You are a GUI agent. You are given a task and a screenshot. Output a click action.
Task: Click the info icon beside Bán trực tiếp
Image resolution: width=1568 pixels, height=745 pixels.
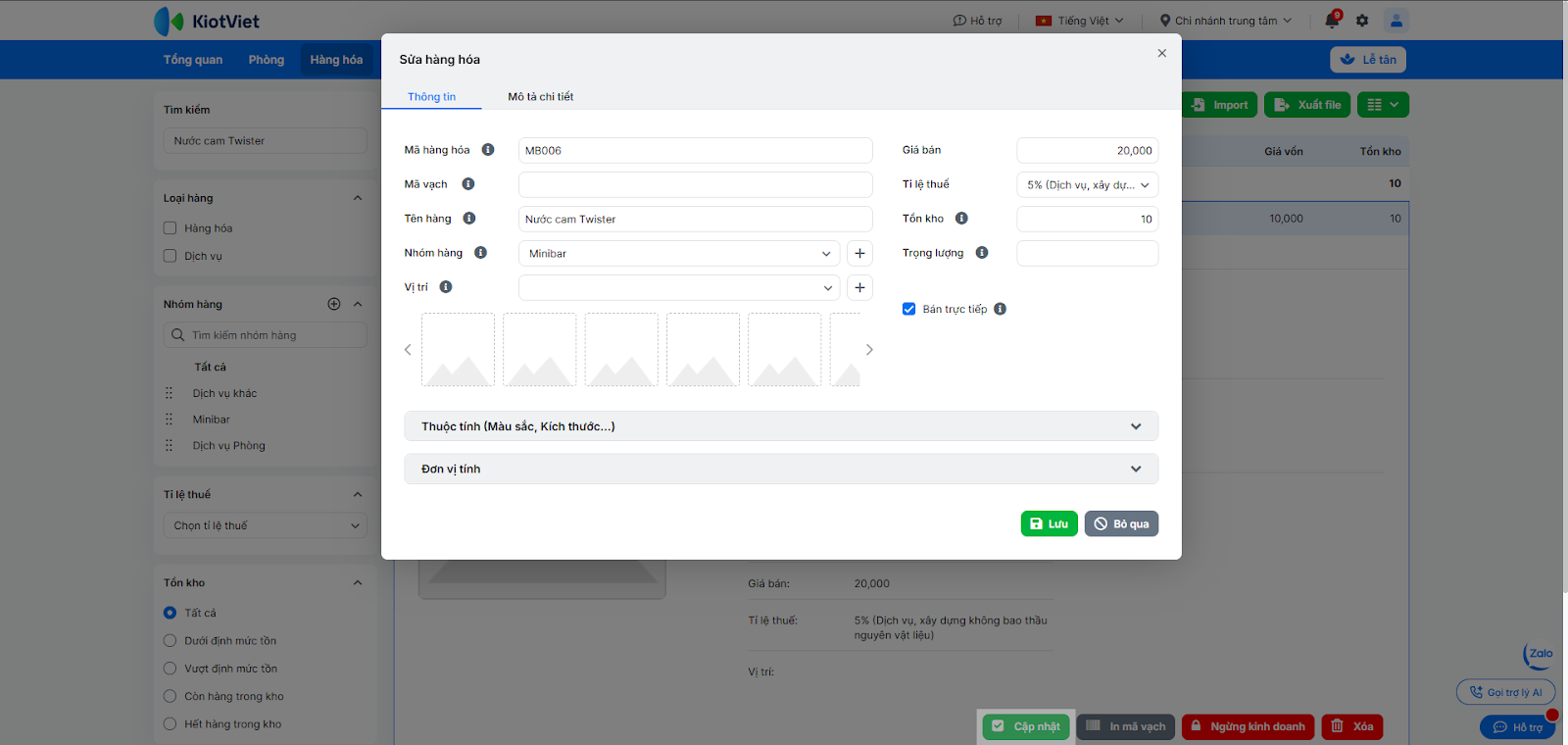pyautogui.click(x=1000, y=309)
